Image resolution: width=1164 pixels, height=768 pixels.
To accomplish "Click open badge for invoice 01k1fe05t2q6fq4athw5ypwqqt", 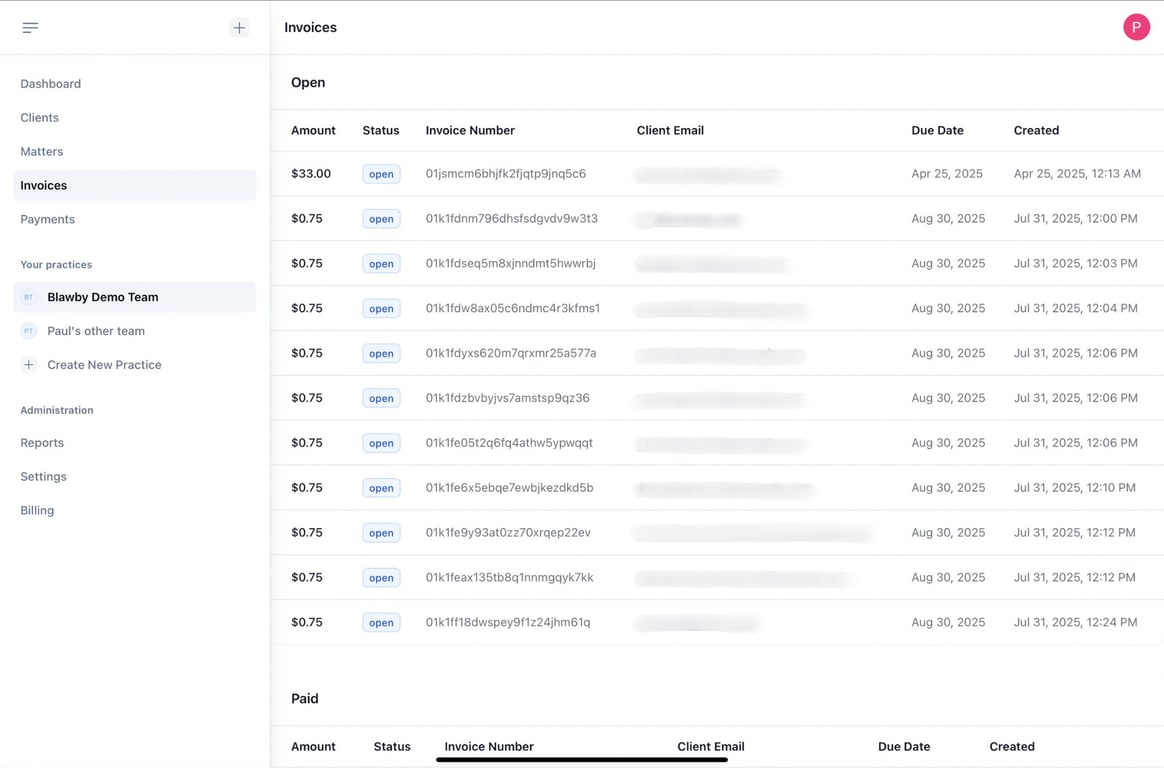I will [x=381, y=443].
